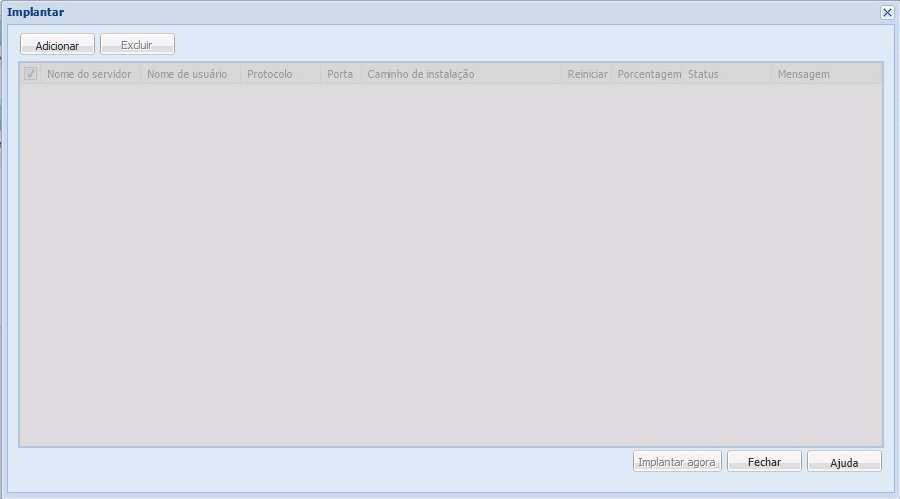This screenshot has width=900, height=499.
Task: Close the Implantar dialog with X icon
Action: coord(887,12)
